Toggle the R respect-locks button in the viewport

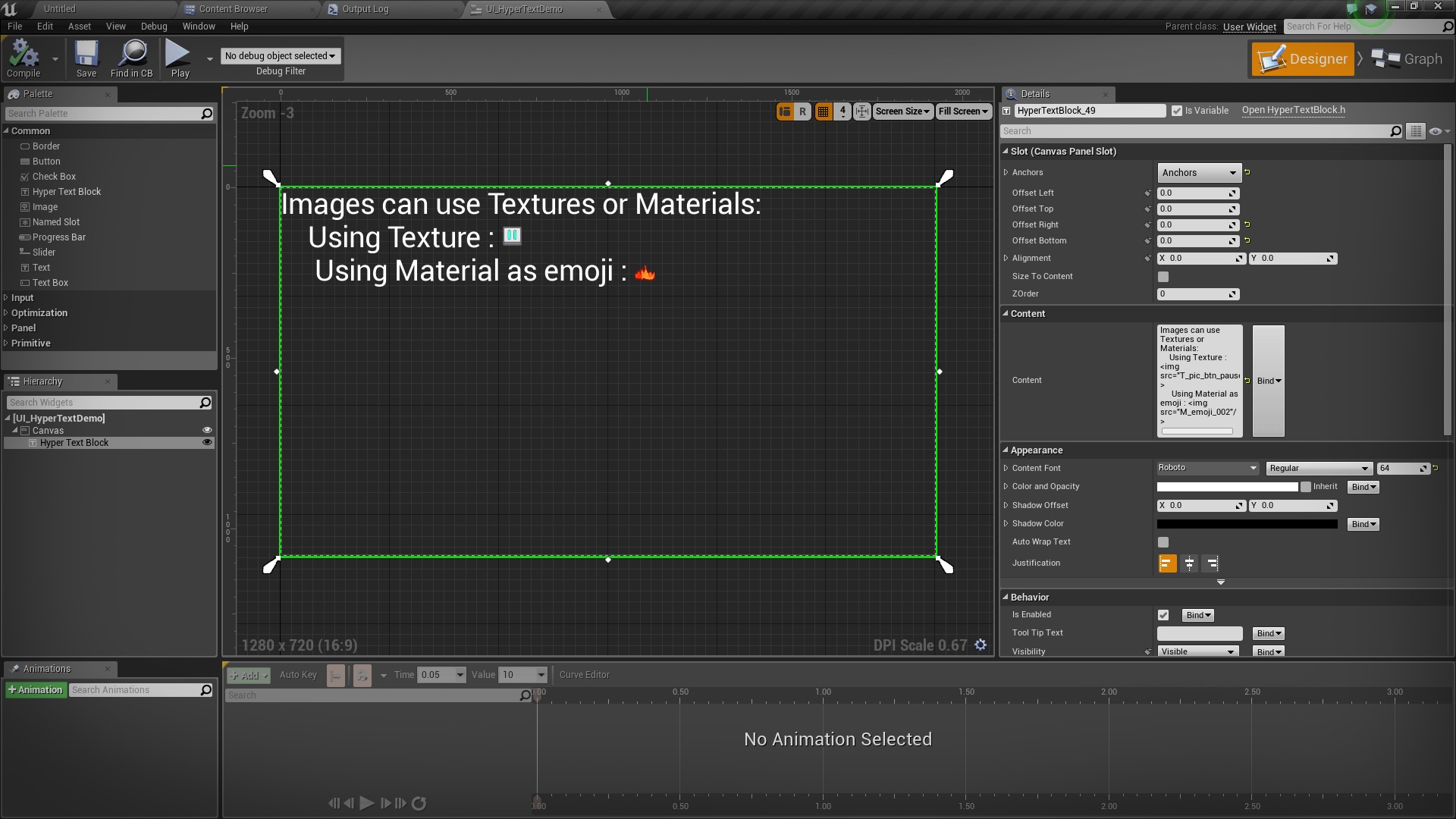(x=803, y=111)
